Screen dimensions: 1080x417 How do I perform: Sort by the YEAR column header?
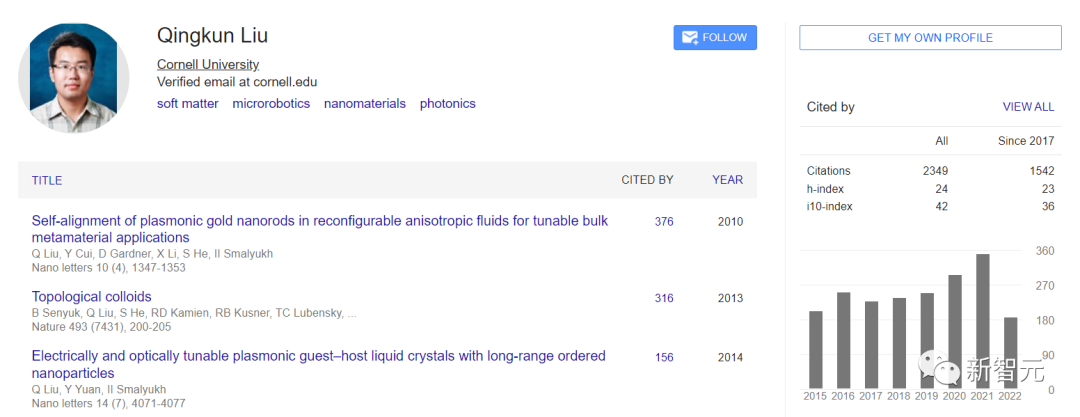[727, 181]
